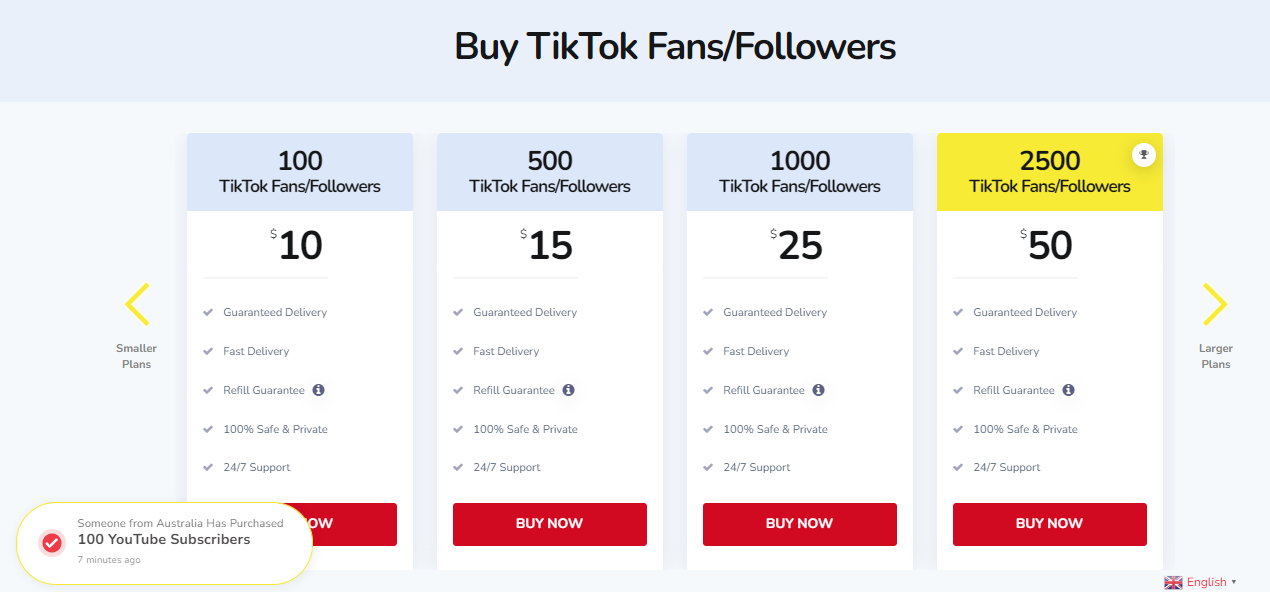Open Refill Guarantee info icon in 1000 plan
Image resolution: width=1270 pixels, height=592 pixels.
coord(818,390)
